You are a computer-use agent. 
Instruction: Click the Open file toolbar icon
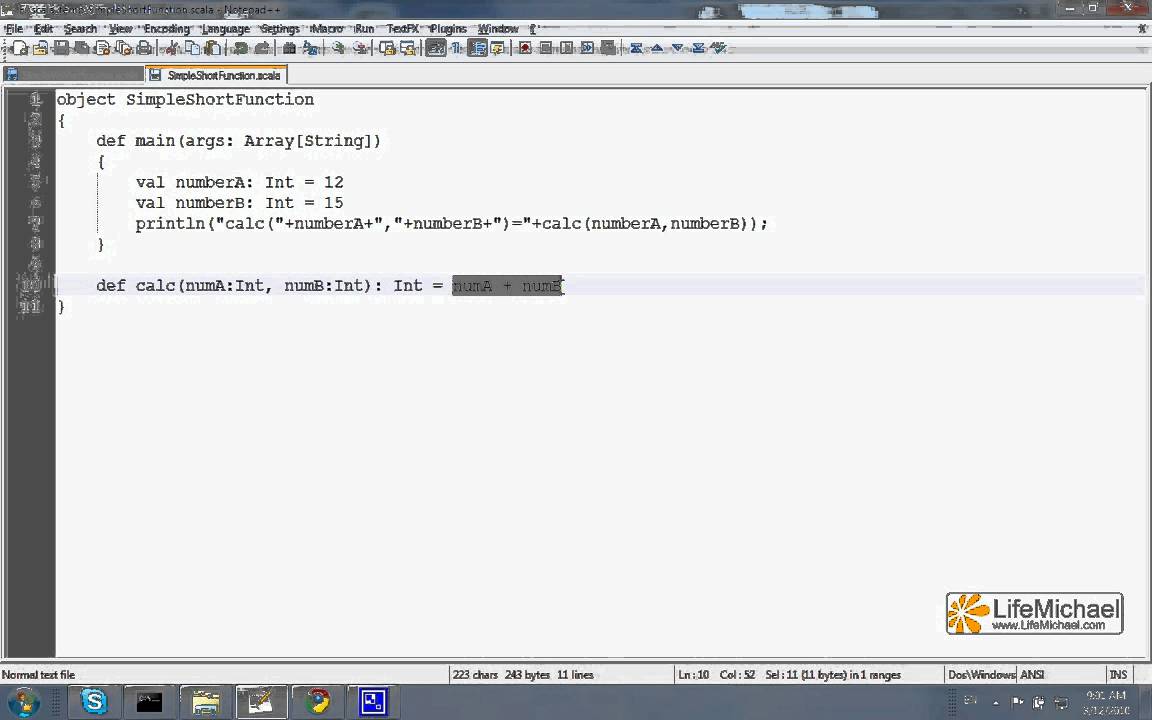pos(40,48)
